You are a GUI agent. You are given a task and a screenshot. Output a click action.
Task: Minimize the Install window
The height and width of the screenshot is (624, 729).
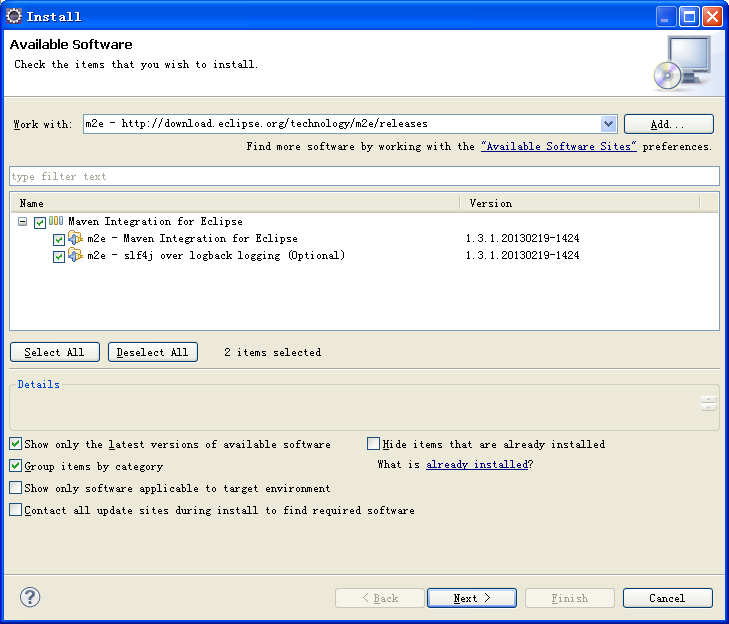click(x=666, y=17)
